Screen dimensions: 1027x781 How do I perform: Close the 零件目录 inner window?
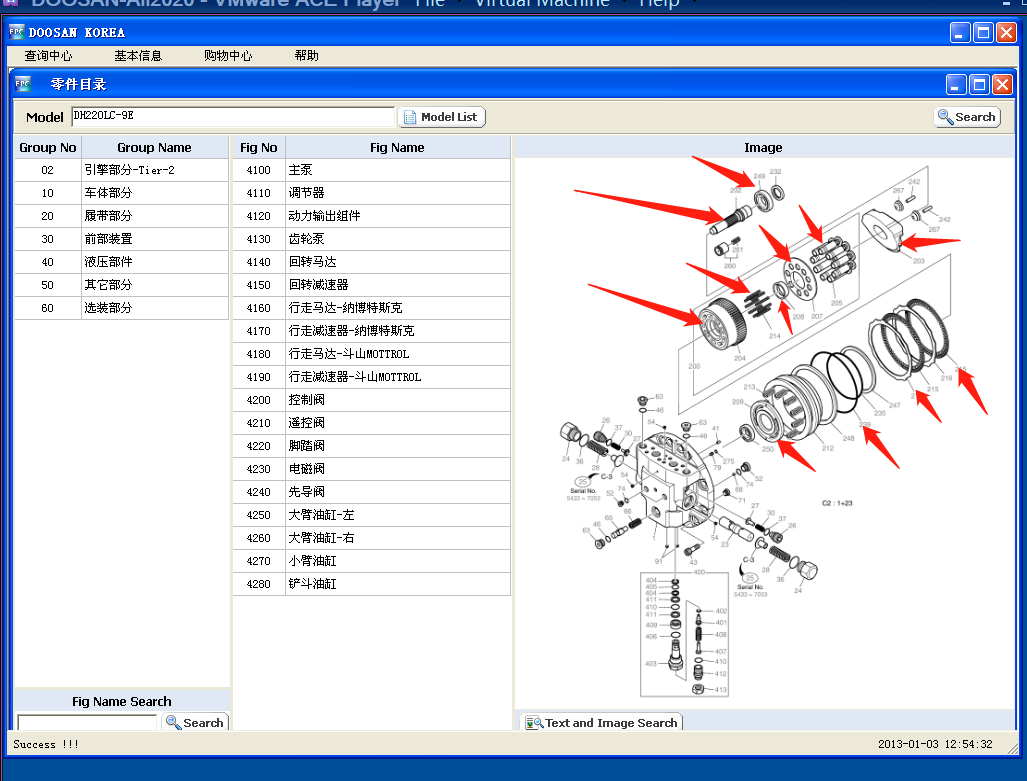1002,84
